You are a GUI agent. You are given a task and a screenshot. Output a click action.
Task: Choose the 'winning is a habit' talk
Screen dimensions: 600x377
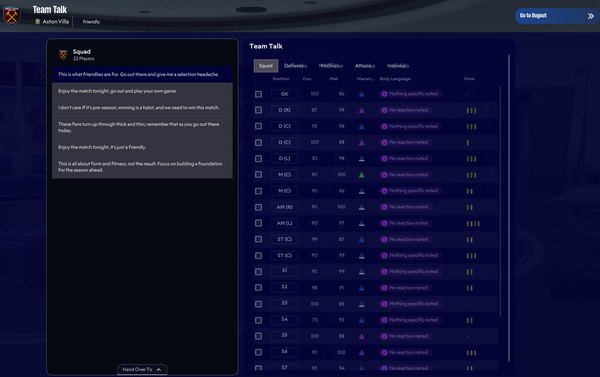click(142, 108)
